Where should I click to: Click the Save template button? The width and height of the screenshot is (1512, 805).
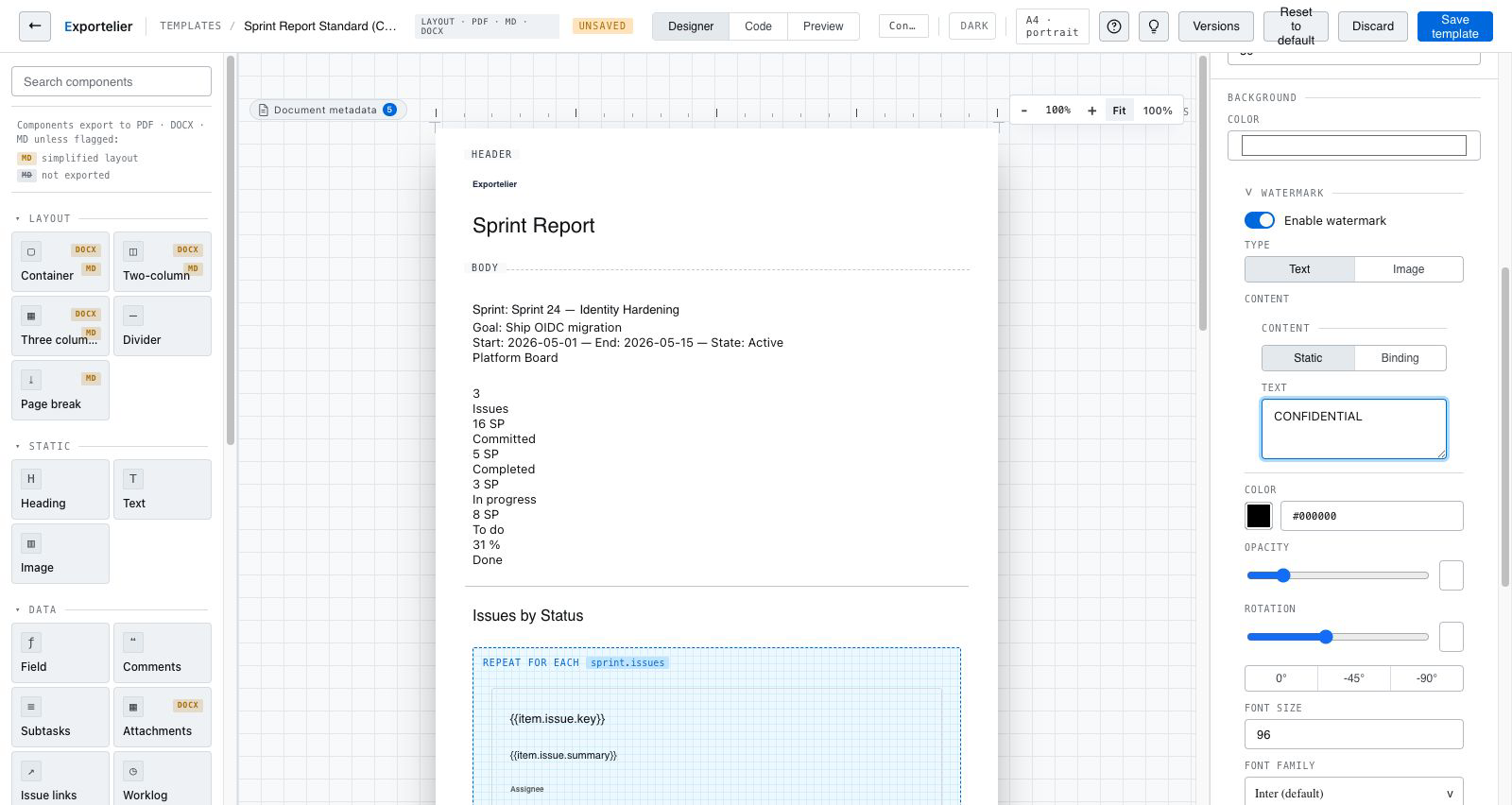(x=1454, y=26)
